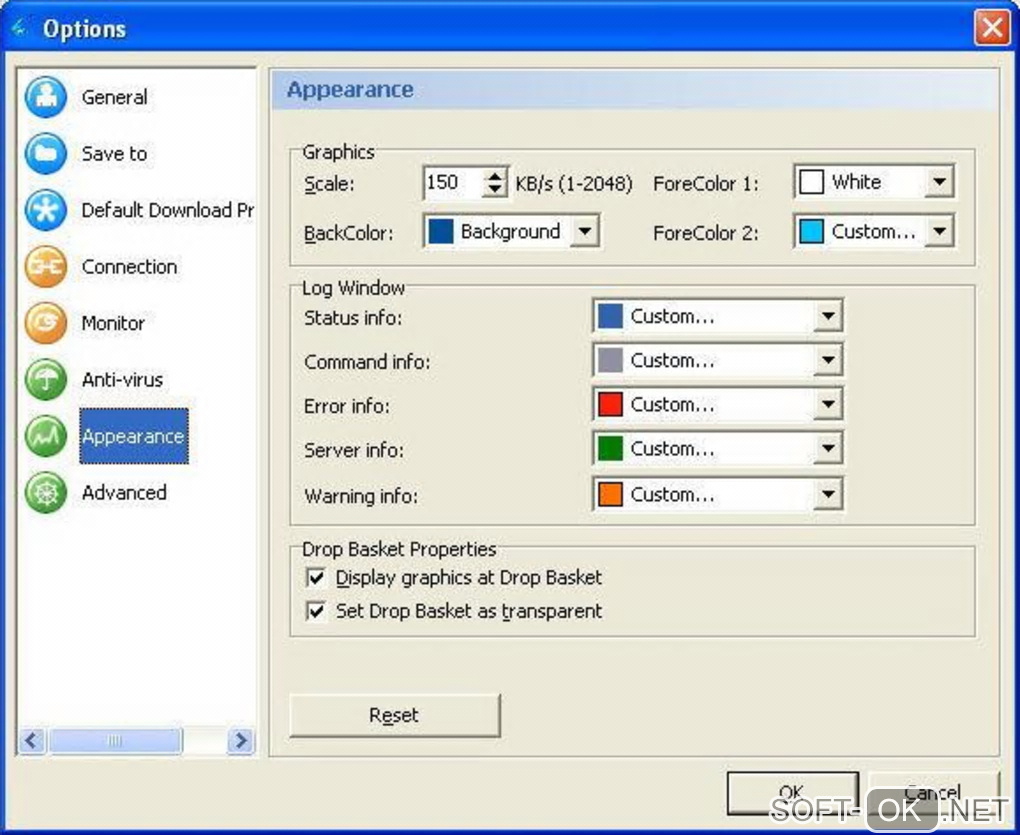This screenshot has height=835, width=1020.
Task: Click the app icon in the title bar
Action: 20,28
